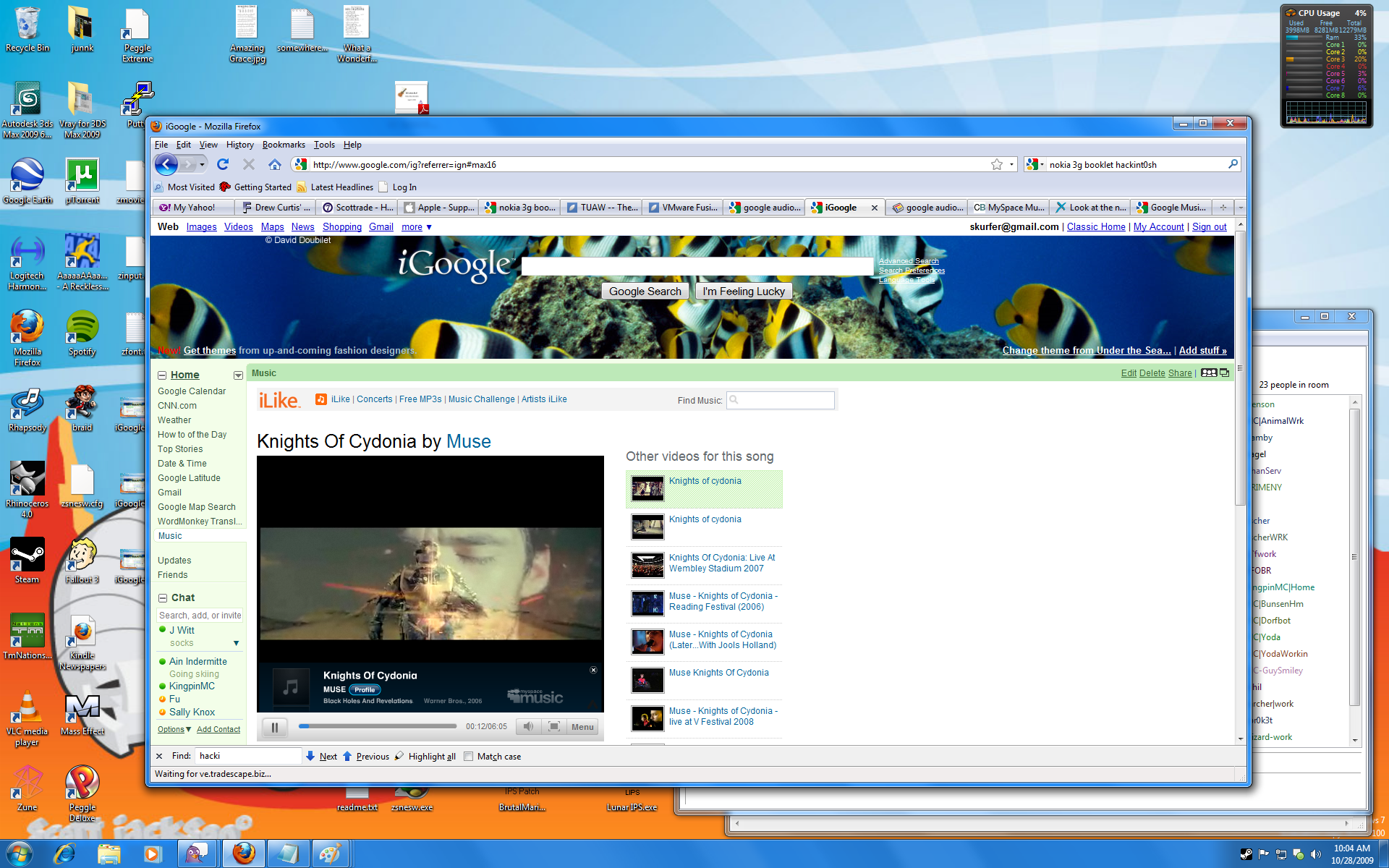
Task: Switch to the TUAW tab
Action: 603,208
